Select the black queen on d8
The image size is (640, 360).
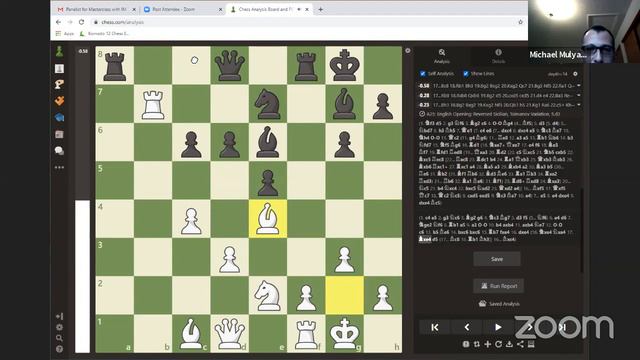[229, 66]
